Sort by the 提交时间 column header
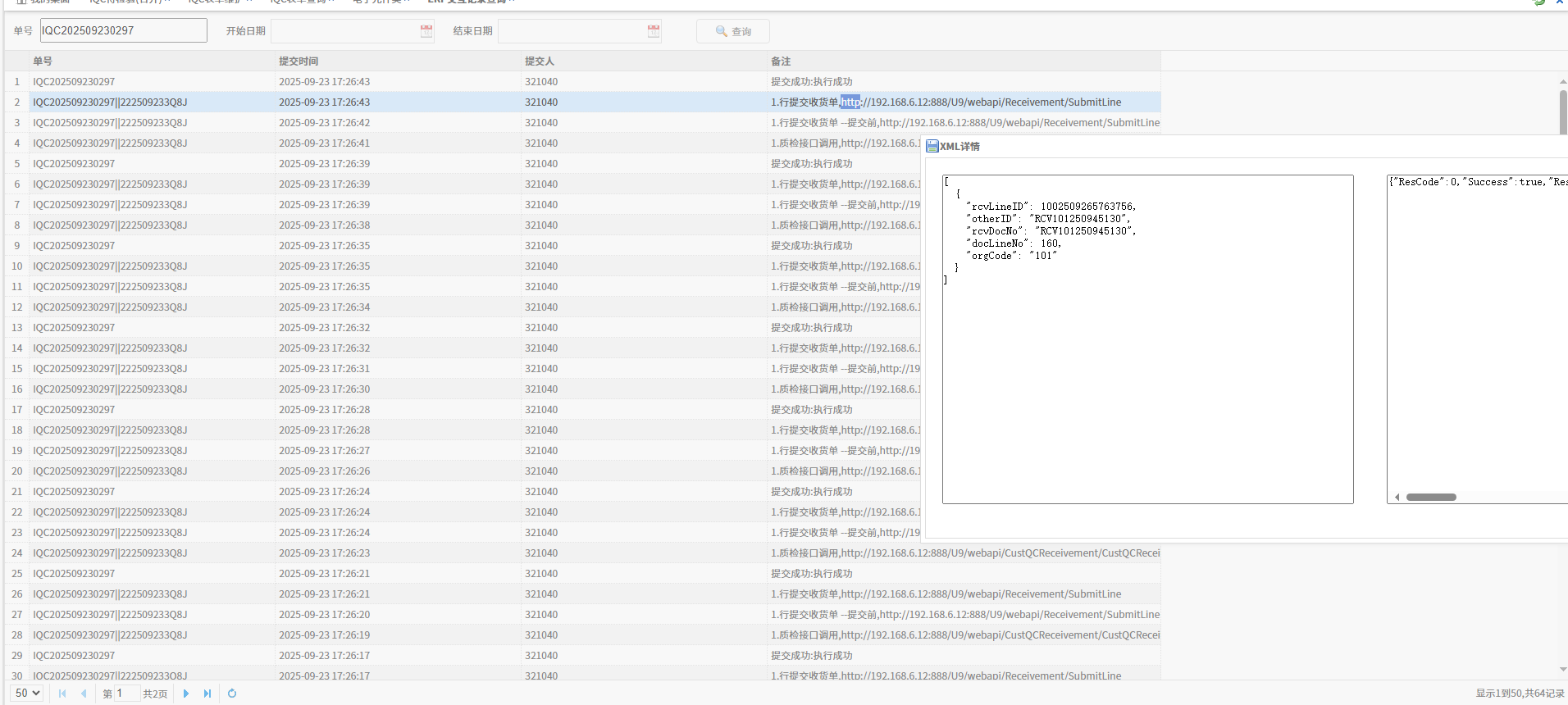1568x705 pixels. [299, 61]
